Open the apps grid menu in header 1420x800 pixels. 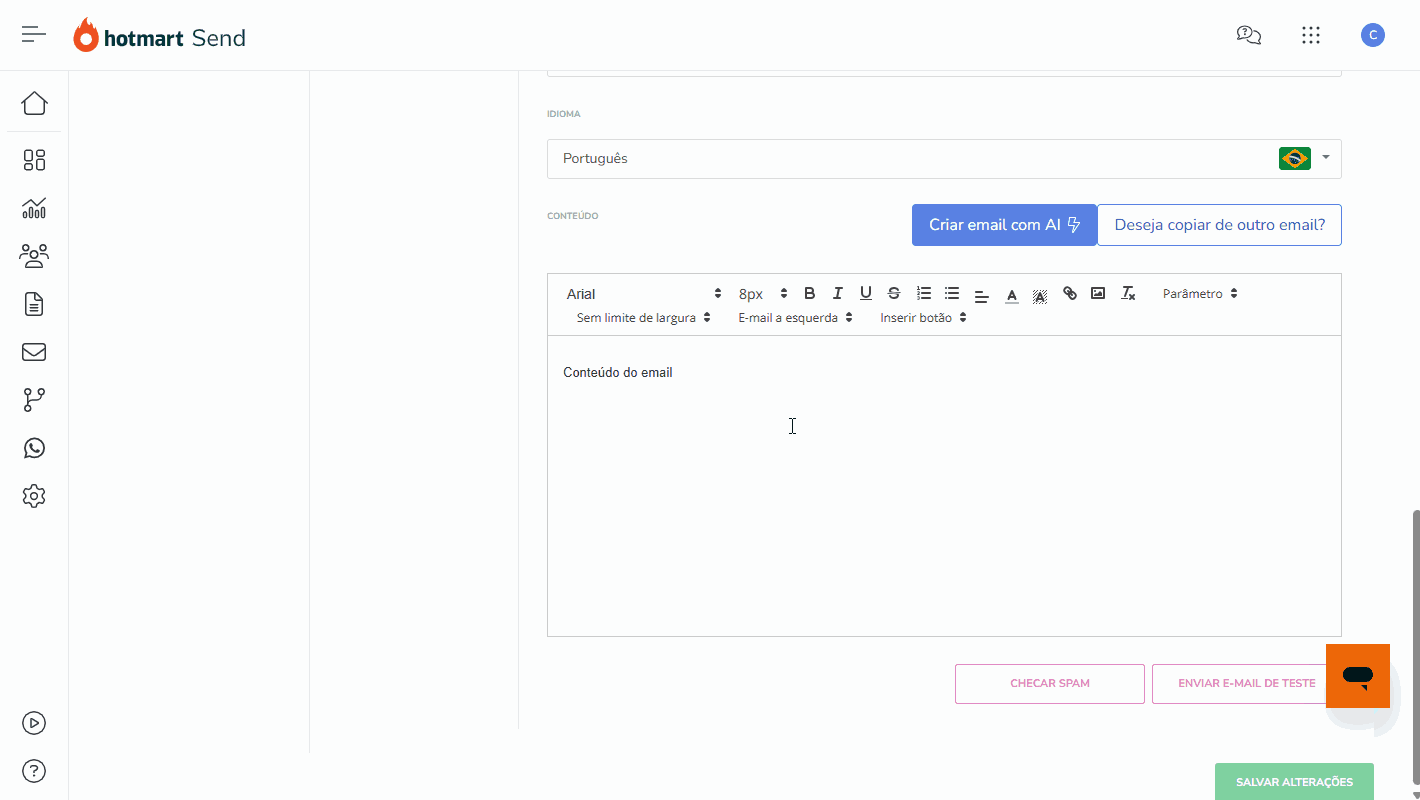click(1311, 35)
